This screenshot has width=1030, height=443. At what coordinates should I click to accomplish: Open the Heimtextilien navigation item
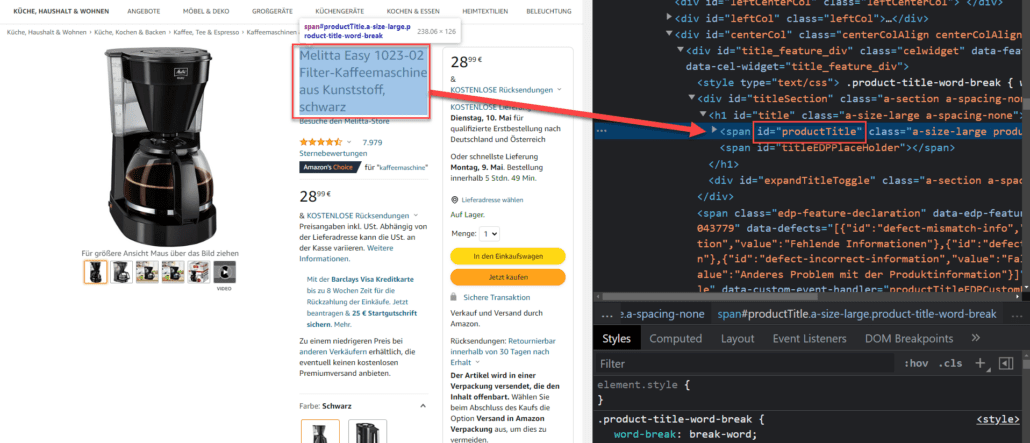[483, 12]
